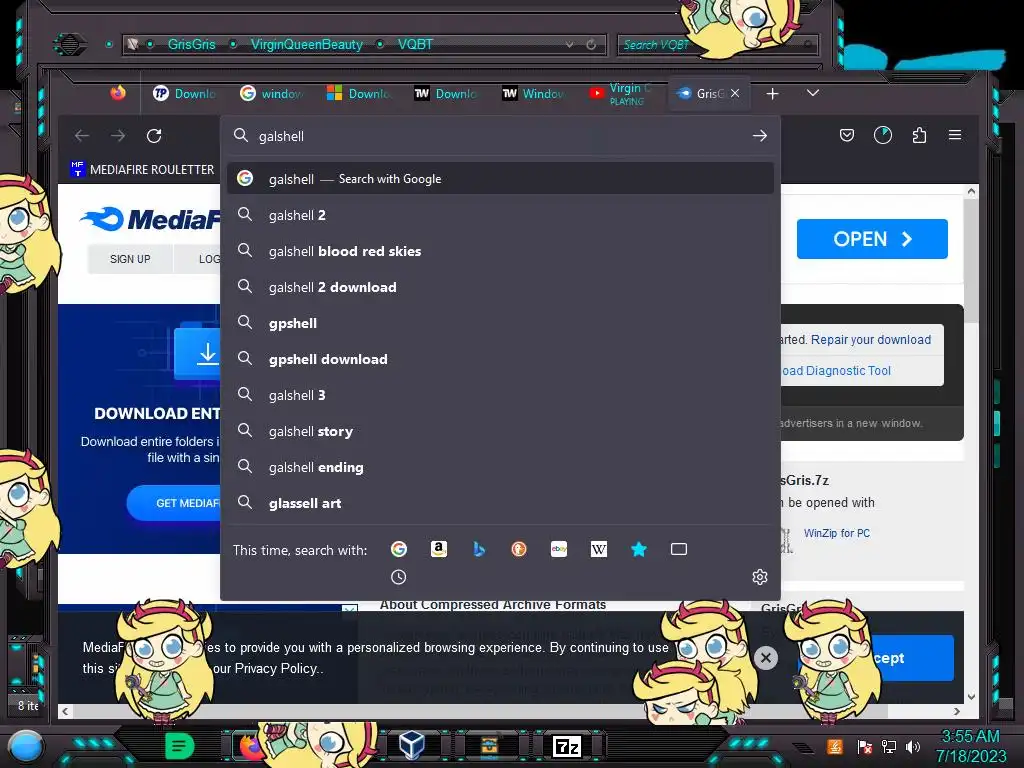
Task: Click the GrisGris breadcrumb in explorer
Action: pos(191,44)
